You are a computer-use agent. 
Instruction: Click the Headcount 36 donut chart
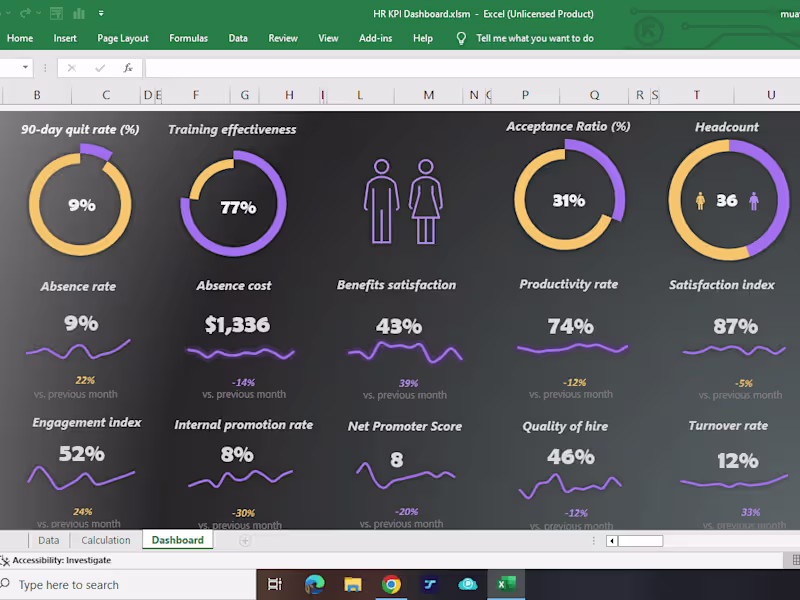pyautogui.click(x=729, y=200)
